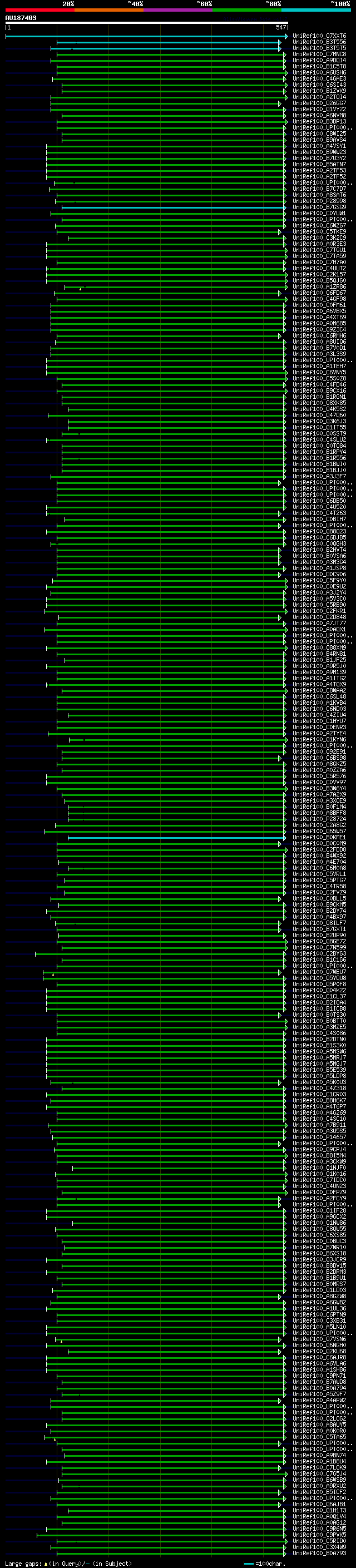Select label UniRef100_B5ATN7
This screenshot has width=356, height=1568.
point(319,164)
